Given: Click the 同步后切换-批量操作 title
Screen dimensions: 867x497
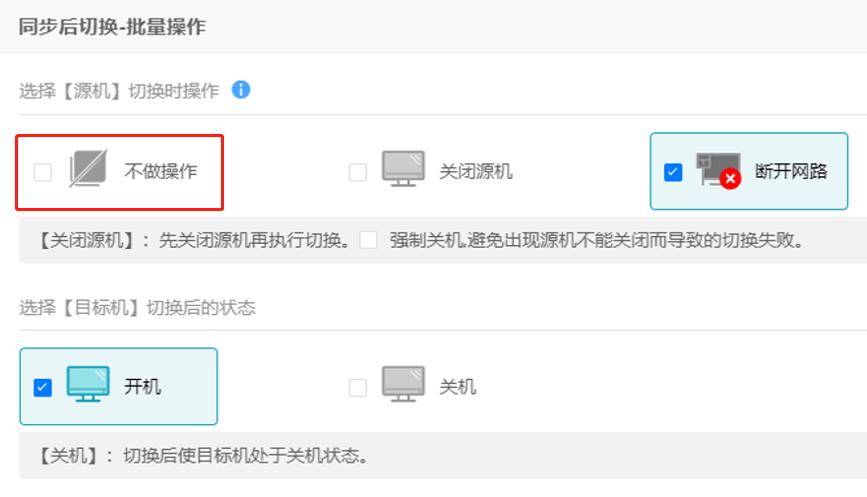Looking at the screenshot, I should coord(112,27).
